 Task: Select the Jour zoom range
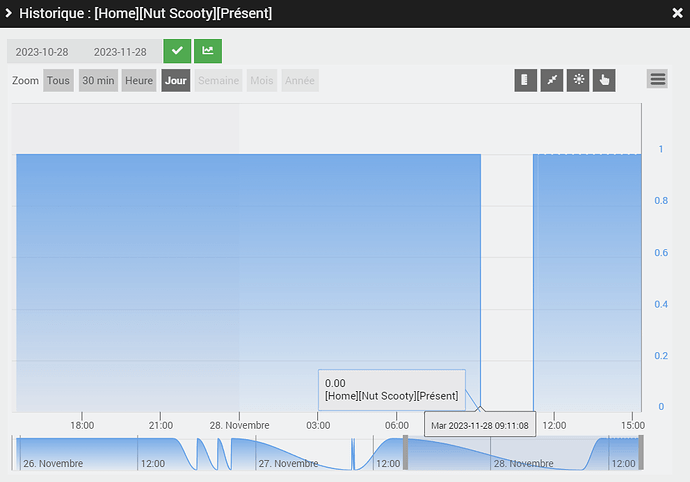(176, 81)
